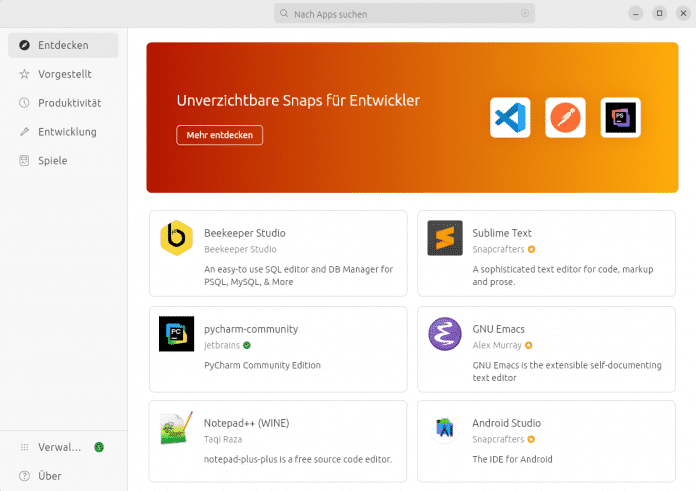Image resolution: width=696 pixels, height=491 pixels.
Task: Close the app store window
Action: 684,13
